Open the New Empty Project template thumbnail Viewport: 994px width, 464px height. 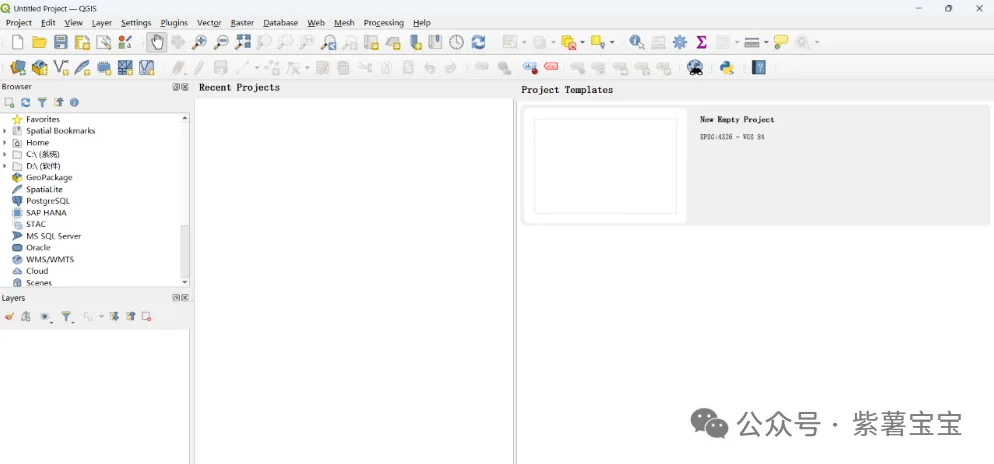pos(604,165)
